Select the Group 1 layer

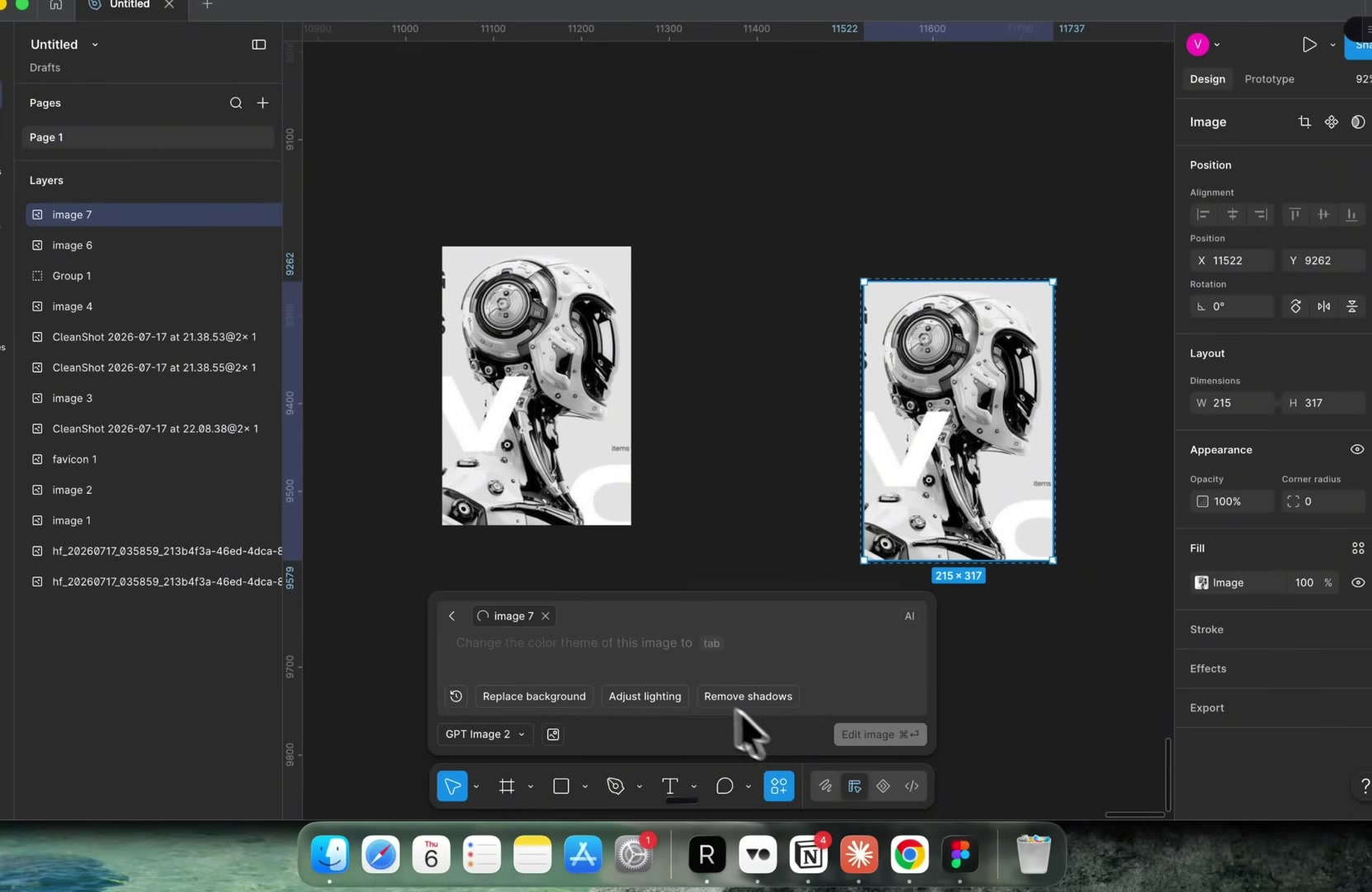tap(154, 276)
